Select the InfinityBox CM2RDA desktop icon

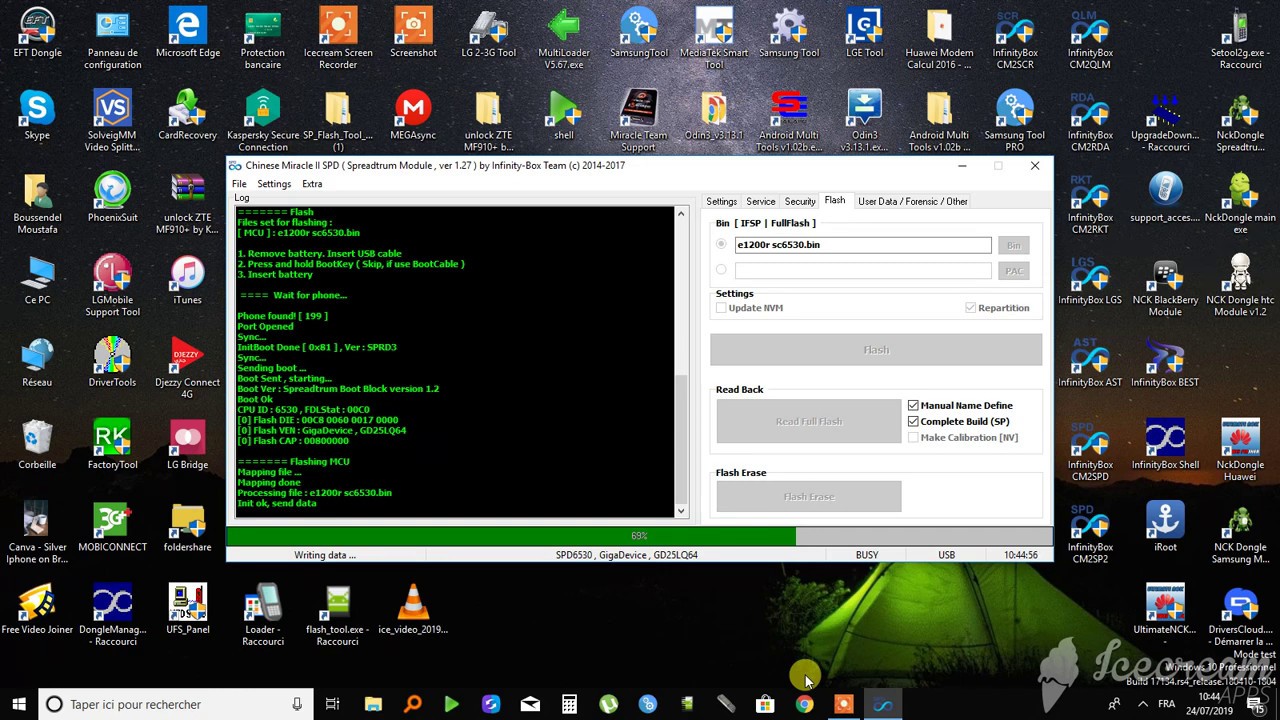tap(1090, 121)
